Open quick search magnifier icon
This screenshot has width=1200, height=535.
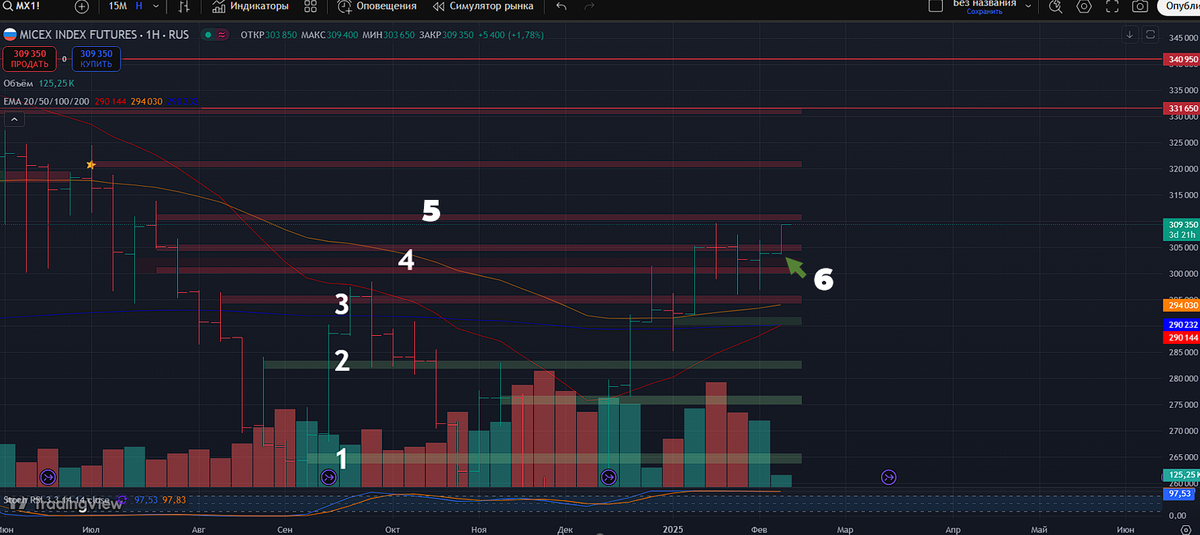1056,6
